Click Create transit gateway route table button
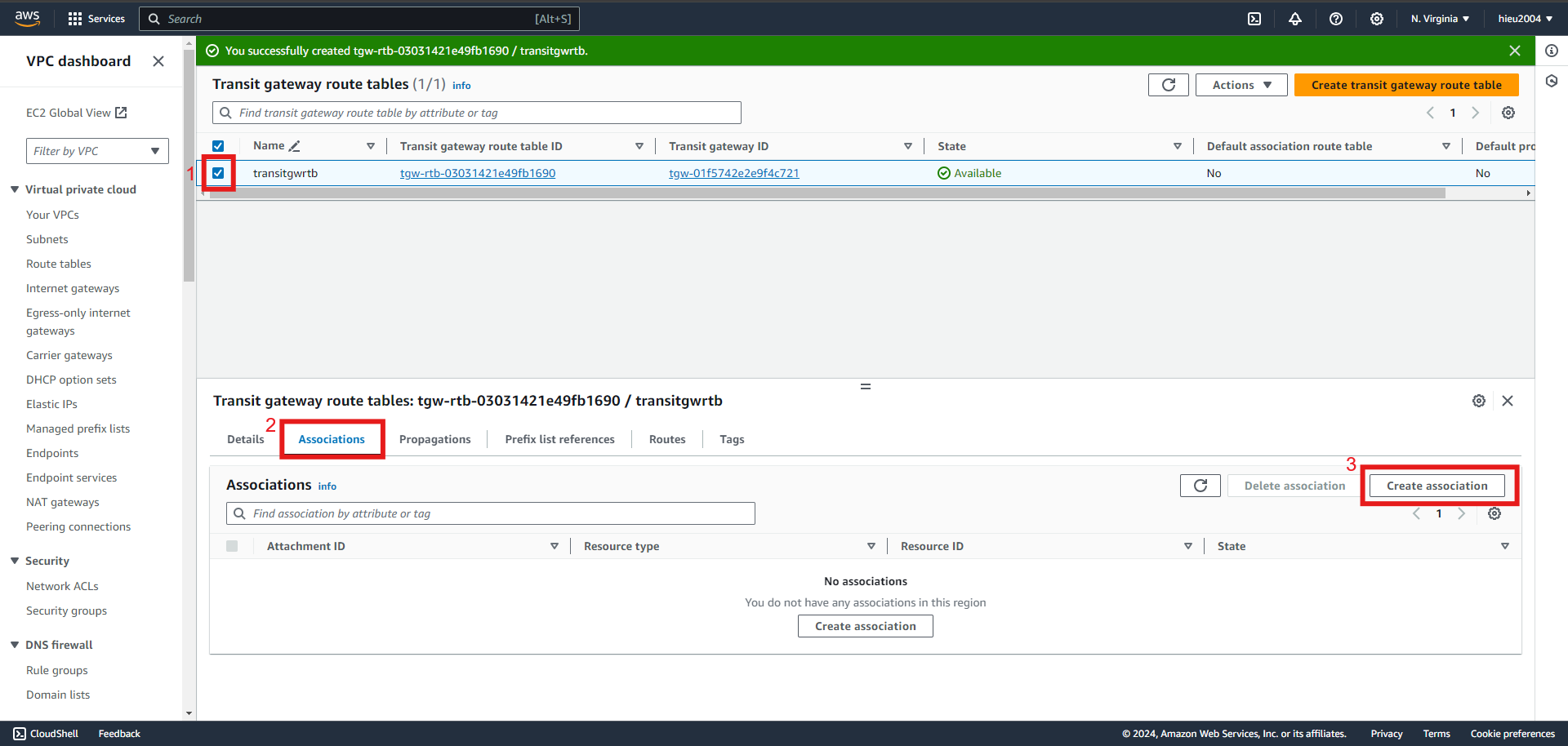 [1406, 85]
